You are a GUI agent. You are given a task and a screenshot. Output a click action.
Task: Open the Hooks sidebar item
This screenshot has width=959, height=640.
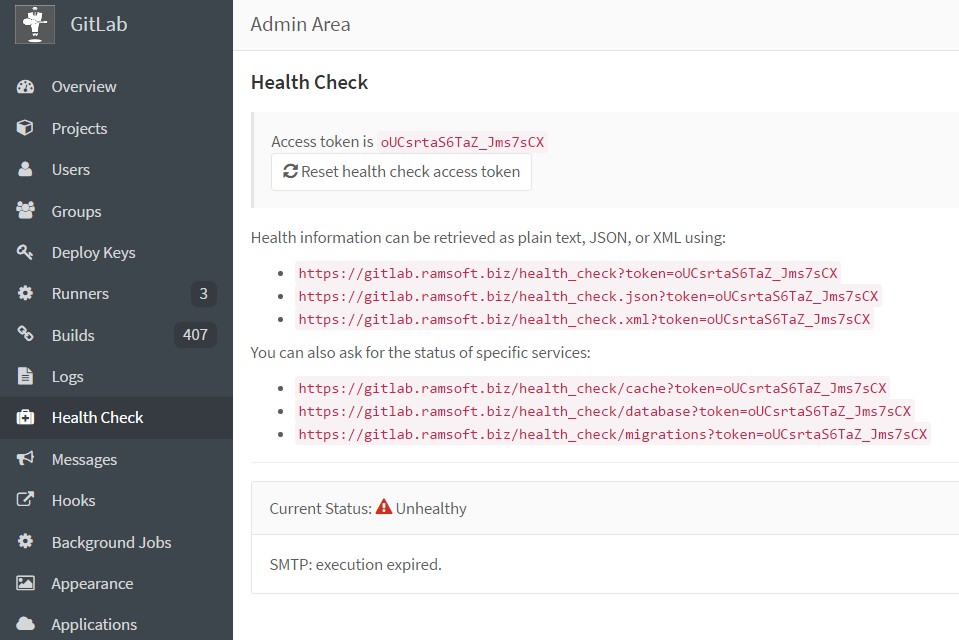click(x=73, y=501)
